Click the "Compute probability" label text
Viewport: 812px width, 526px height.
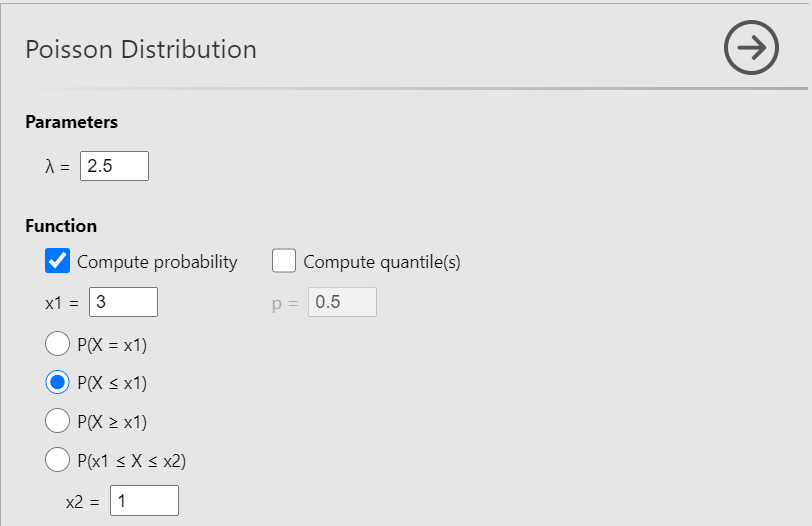click(x=157, y=262)
